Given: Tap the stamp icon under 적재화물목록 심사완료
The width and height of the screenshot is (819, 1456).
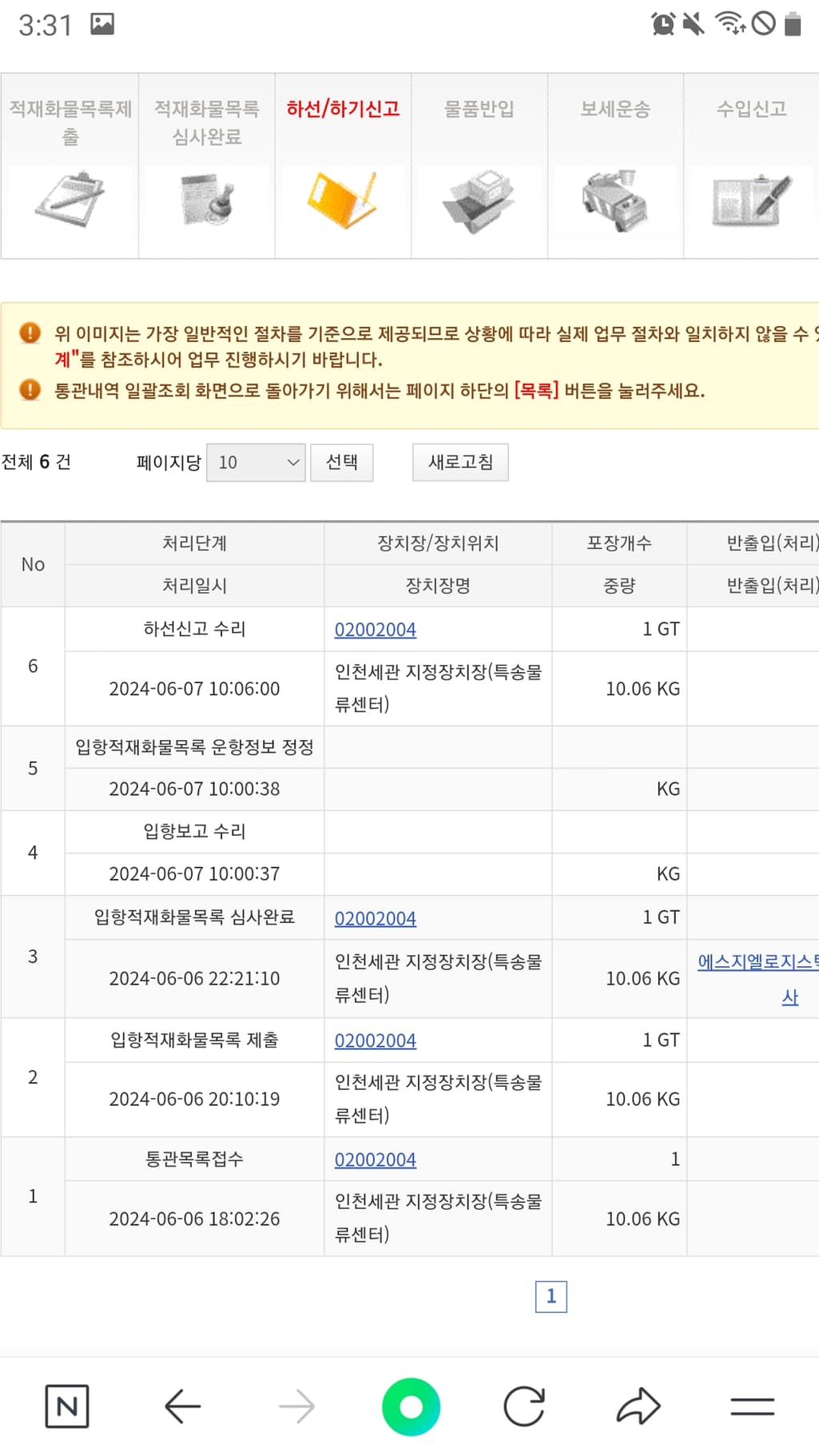Looking at the screenshot, I should (207, 200).
